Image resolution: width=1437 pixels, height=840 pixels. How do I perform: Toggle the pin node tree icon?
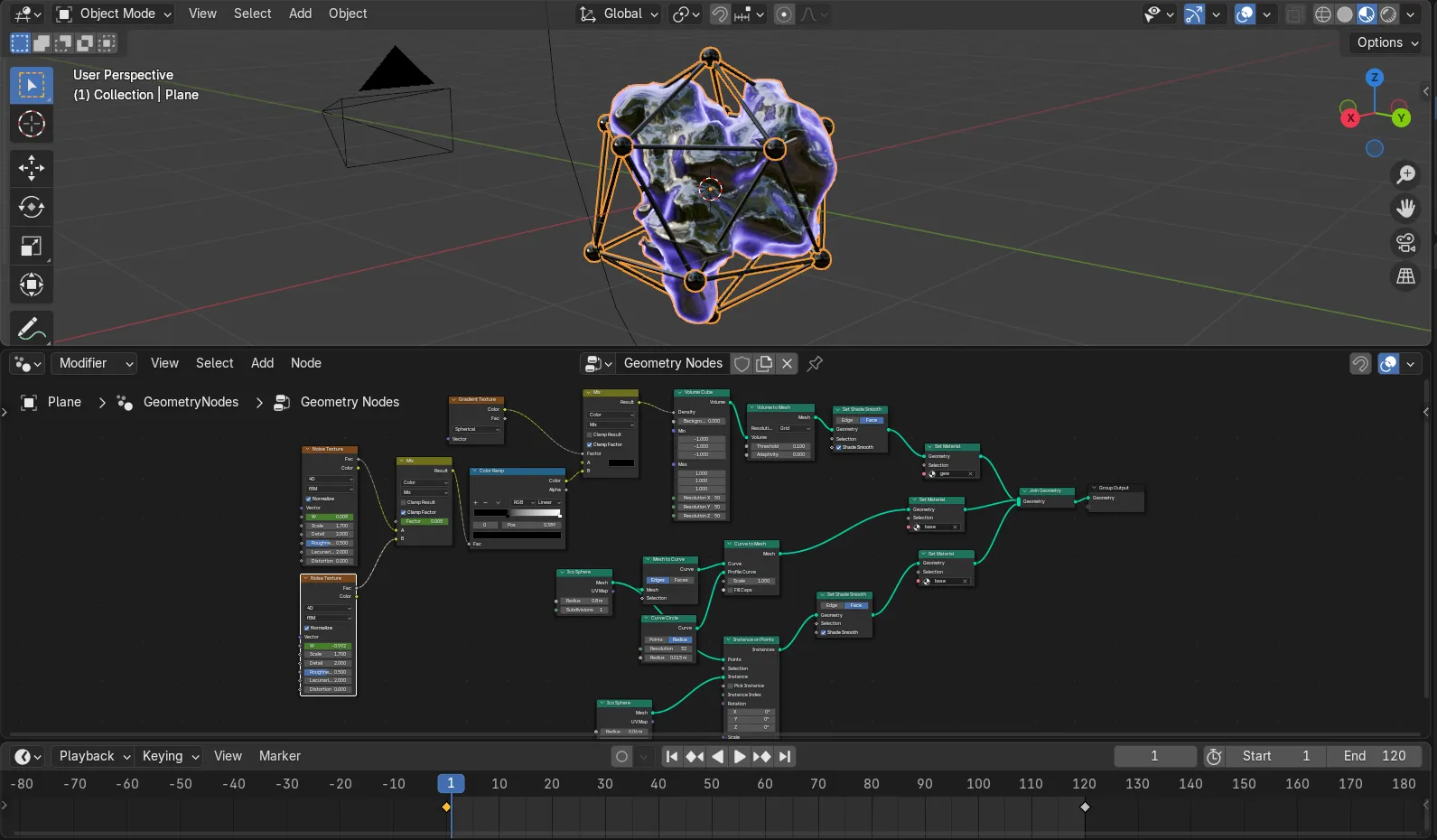tap(815, 363)
